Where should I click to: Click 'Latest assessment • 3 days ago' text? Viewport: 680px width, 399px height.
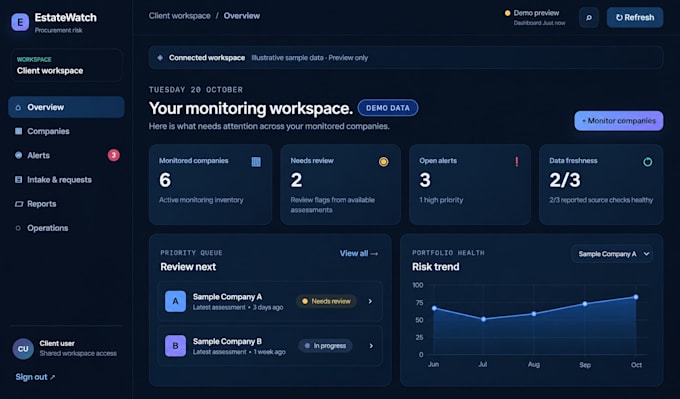238,307
